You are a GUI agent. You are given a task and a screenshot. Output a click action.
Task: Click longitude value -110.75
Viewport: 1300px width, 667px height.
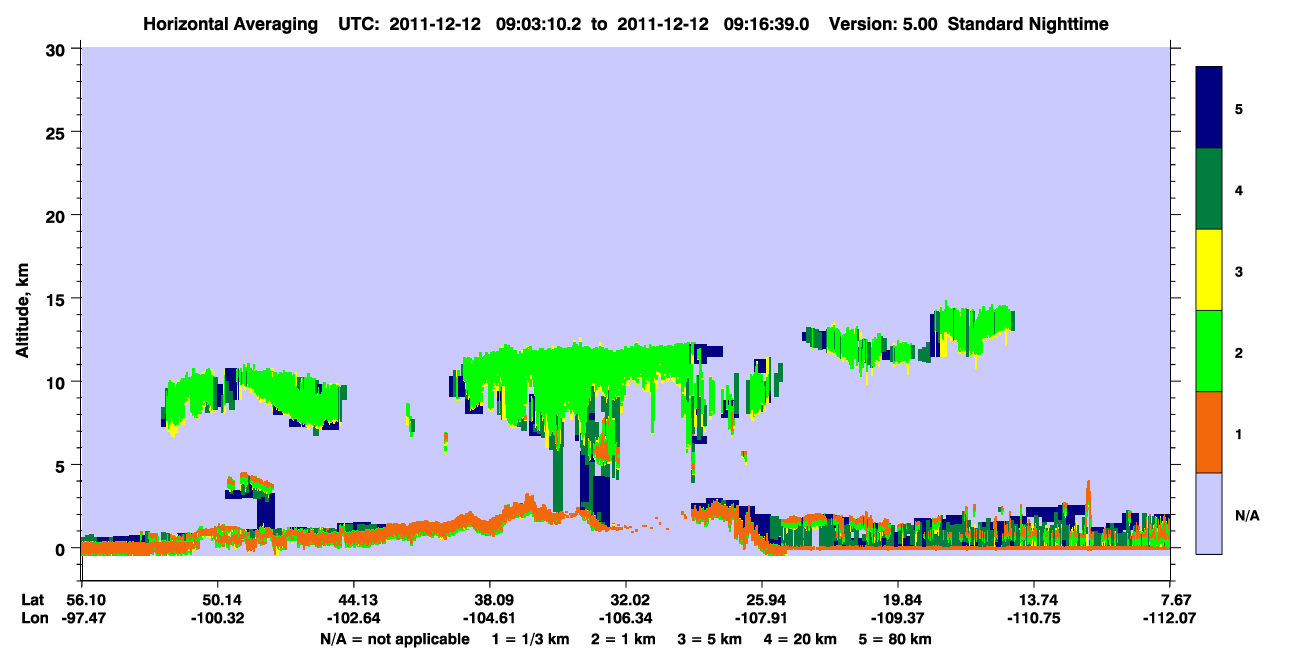[1034, 618]
